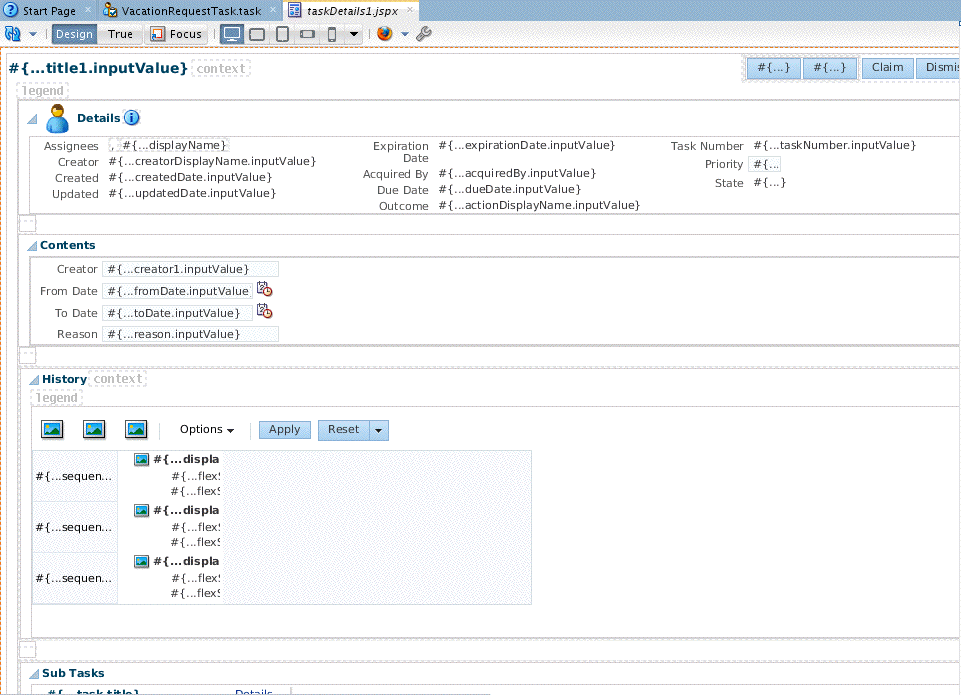This screenshot has height=695, width=961.
Task: Click the first History toolbar image icon
Action: click(52, 430)
